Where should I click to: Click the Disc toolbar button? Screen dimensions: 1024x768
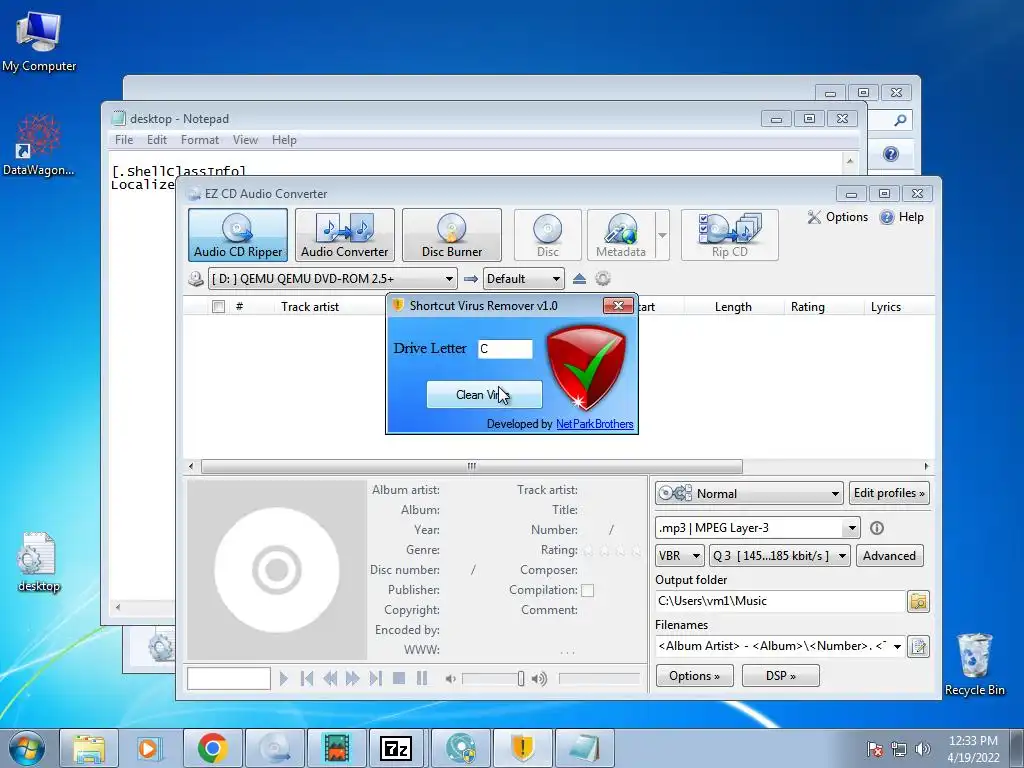pyautogui.click(x=547, y=235)
